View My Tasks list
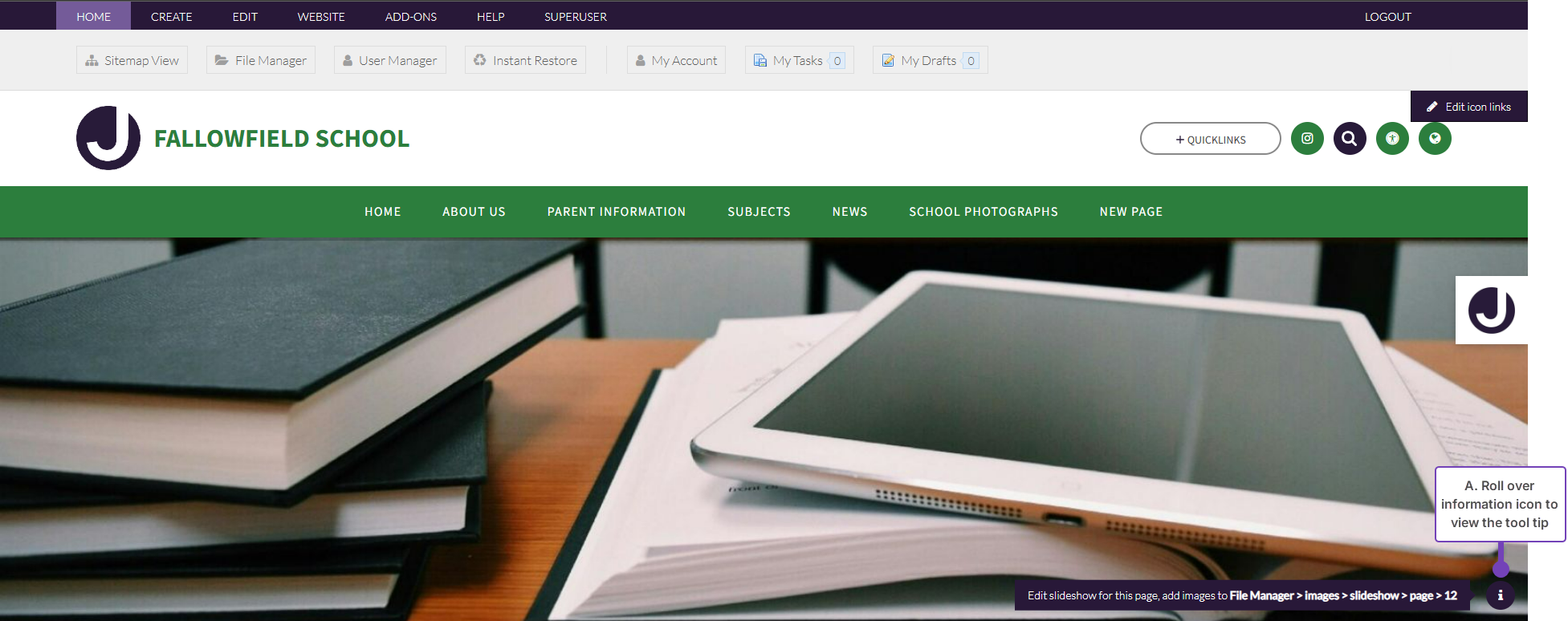The width and height of the screenshot is (1568, 621). tap(799, 60)
